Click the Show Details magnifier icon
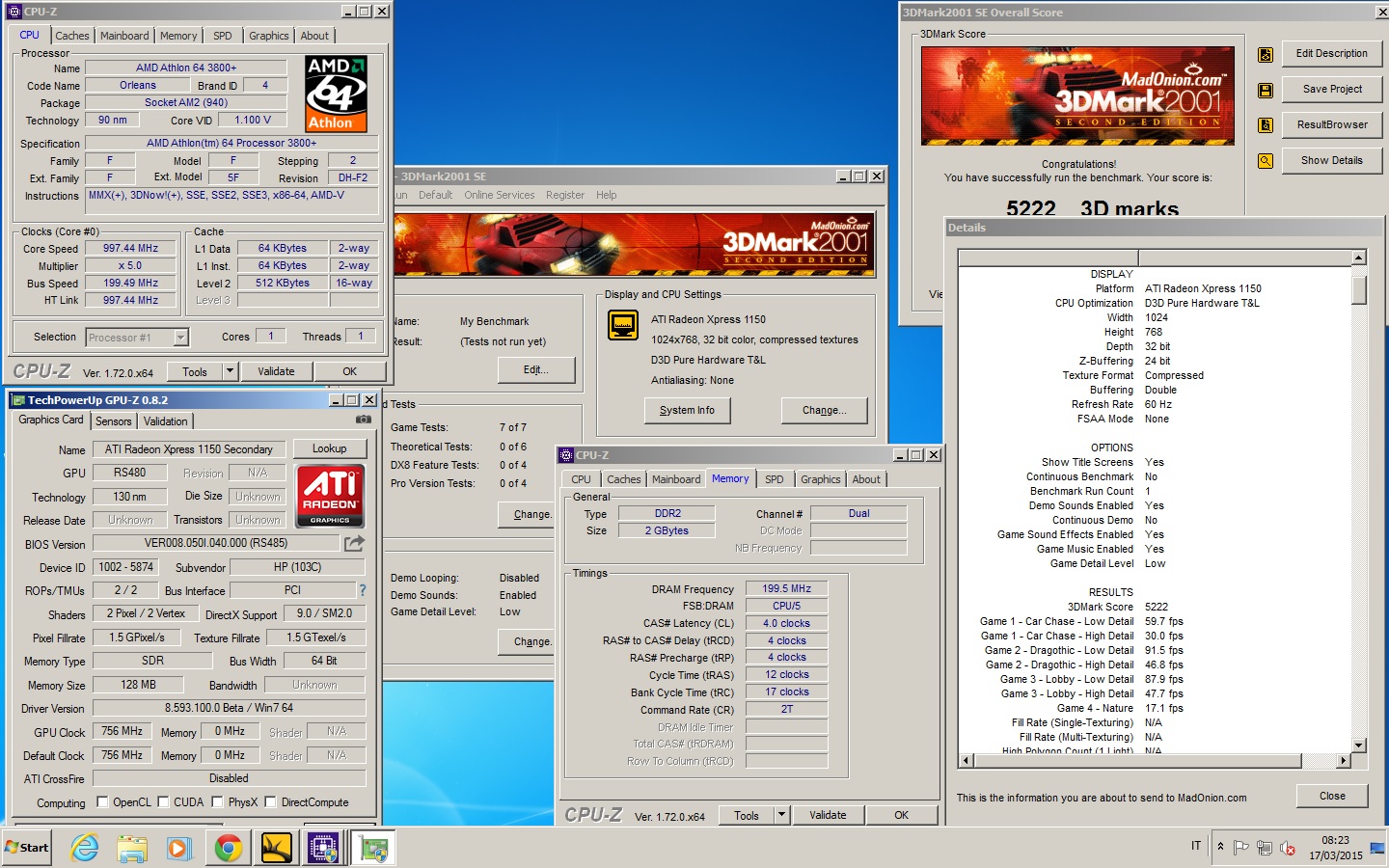This screenshot has height=868, width=1389. tap(1266, 161)
